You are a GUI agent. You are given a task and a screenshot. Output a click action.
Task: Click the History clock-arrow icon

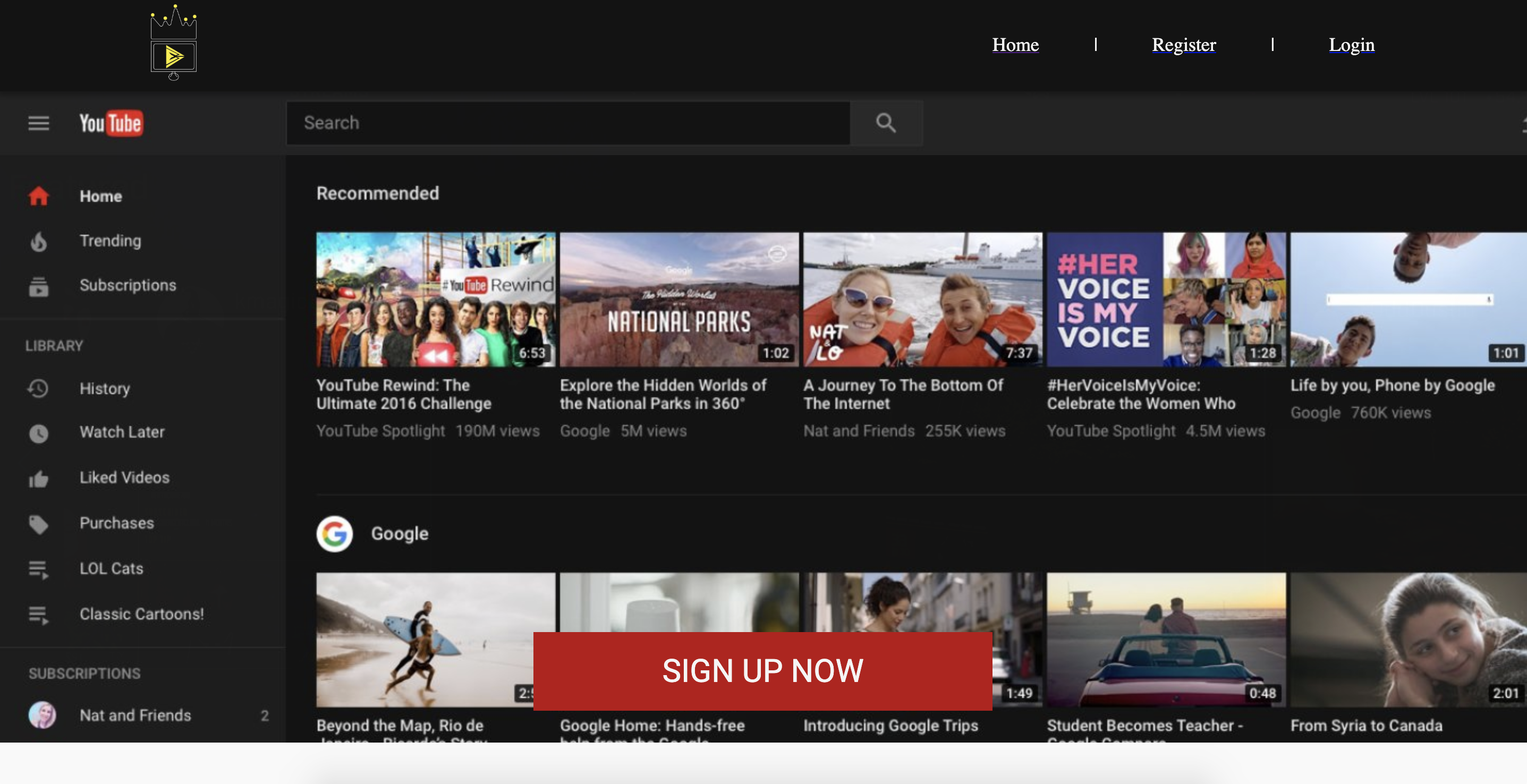pyautogui.click(x=39, y=389)
